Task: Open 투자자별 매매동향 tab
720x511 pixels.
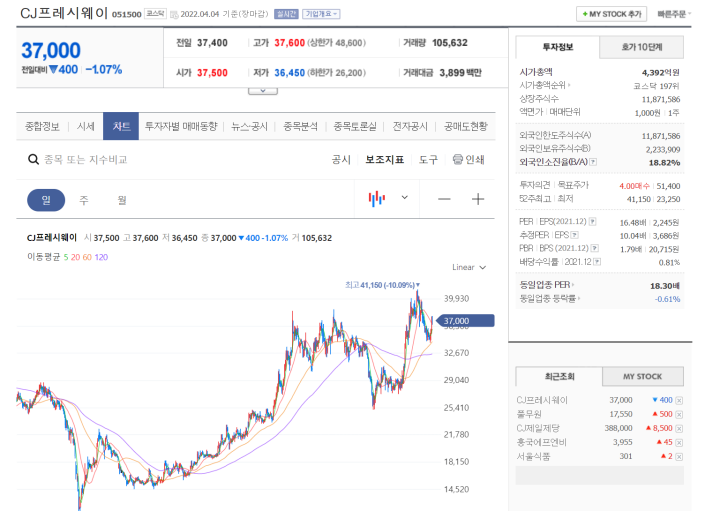Action: [x=181, y=126]
